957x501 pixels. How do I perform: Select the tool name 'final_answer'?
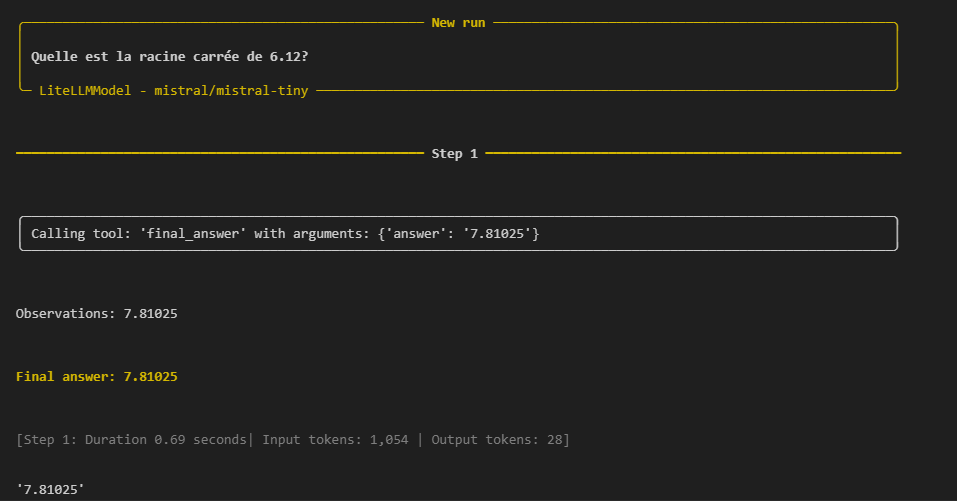[193, 233]
